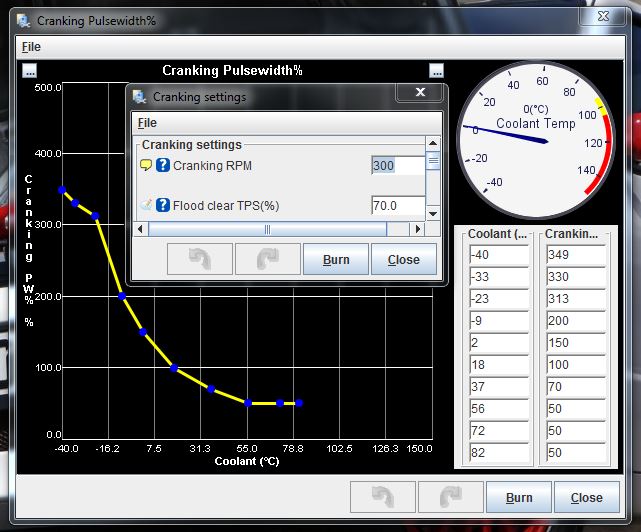This screenshot has height=532, width=641.
Task: Click the cranking table cell showing 349
Action: 577,255
